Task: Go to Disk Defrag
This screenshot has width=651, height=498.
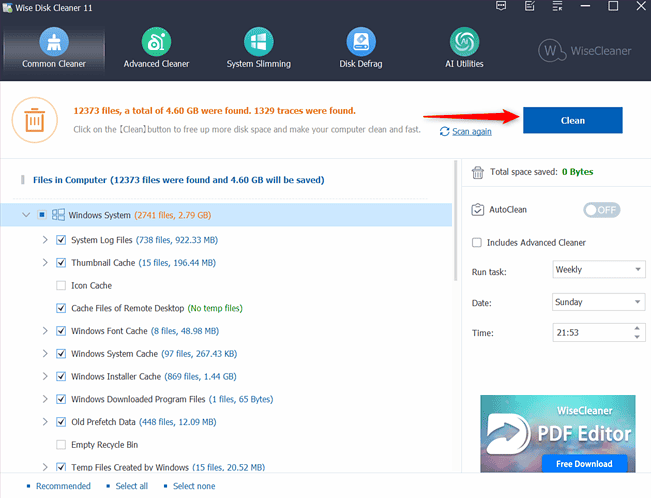Action: click(360, 48)
